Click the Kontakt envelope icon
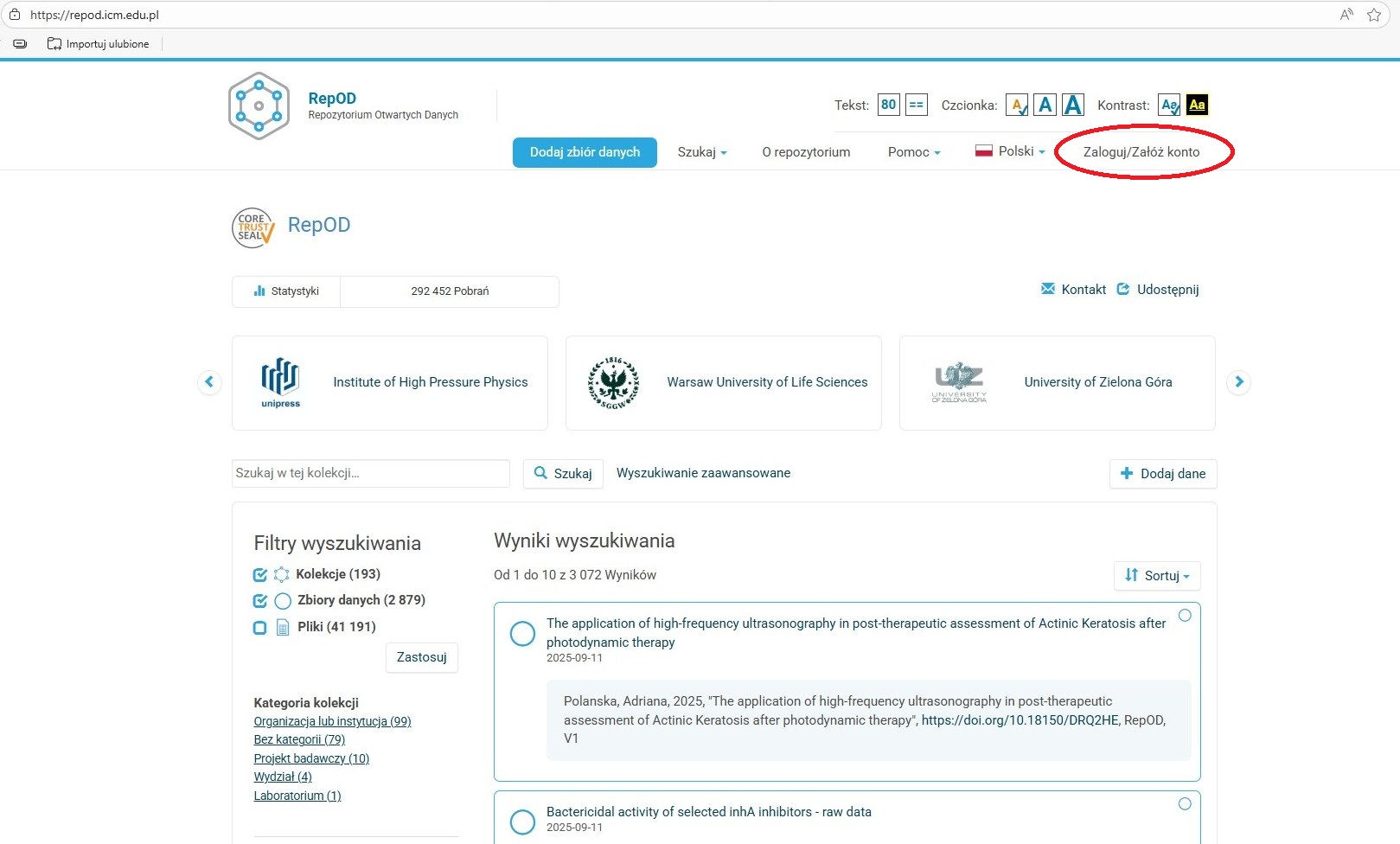This screenshot has width=1400, height=844. click(1048, 289)
